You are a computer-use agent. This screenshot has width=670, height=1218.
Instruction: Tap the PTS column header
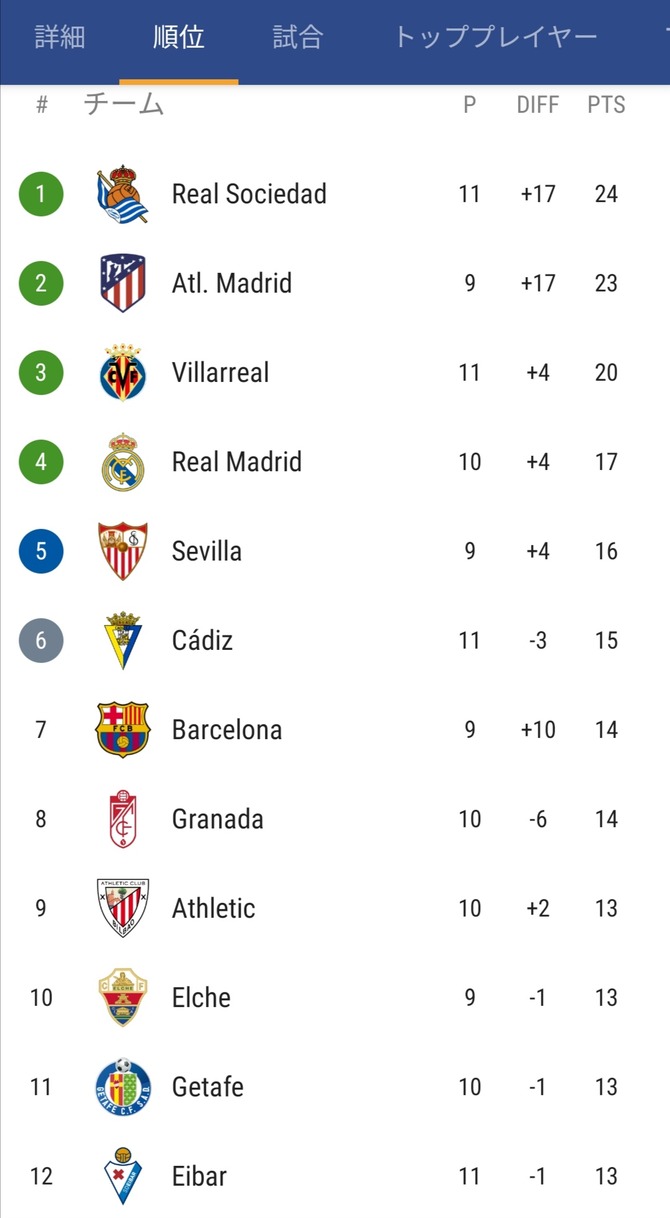[x=606, y=105]
